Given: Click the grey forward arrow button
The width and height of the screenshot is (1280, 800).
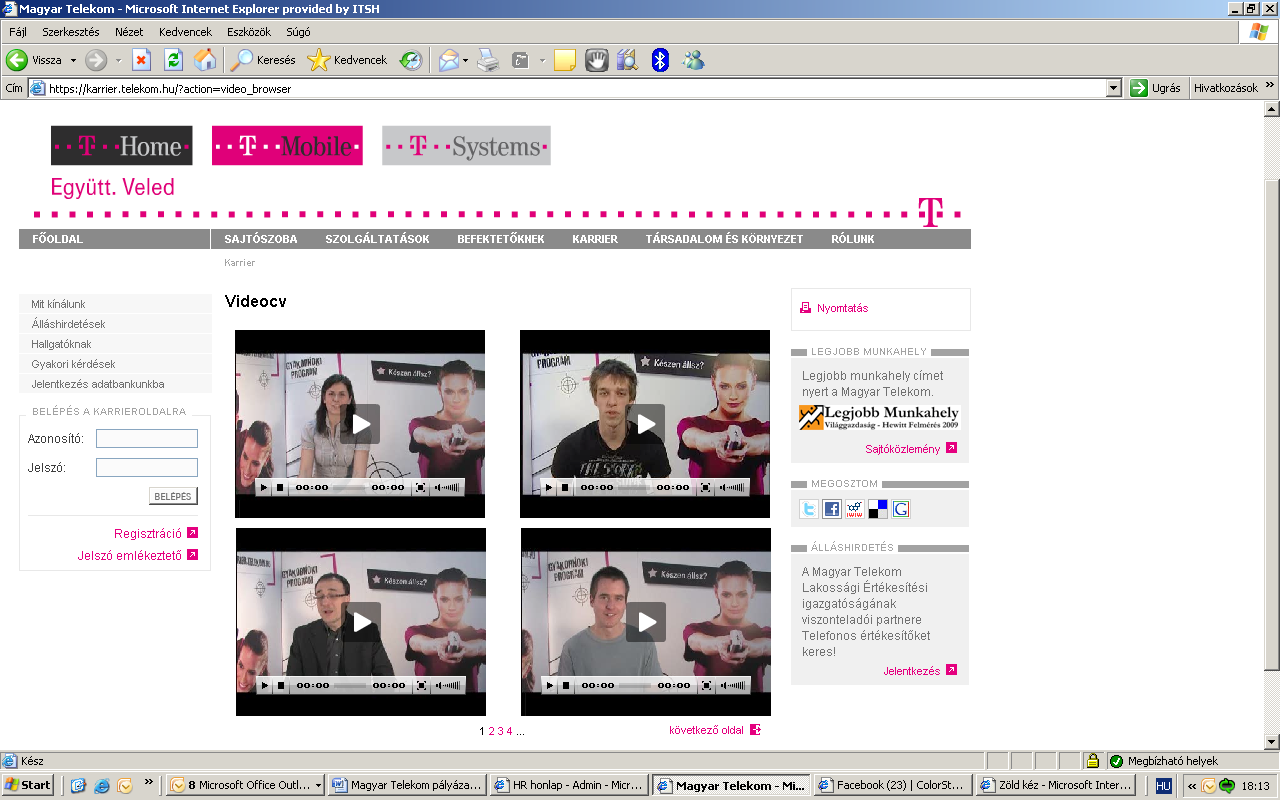Looking at the screenshot, I should point(96,60).
